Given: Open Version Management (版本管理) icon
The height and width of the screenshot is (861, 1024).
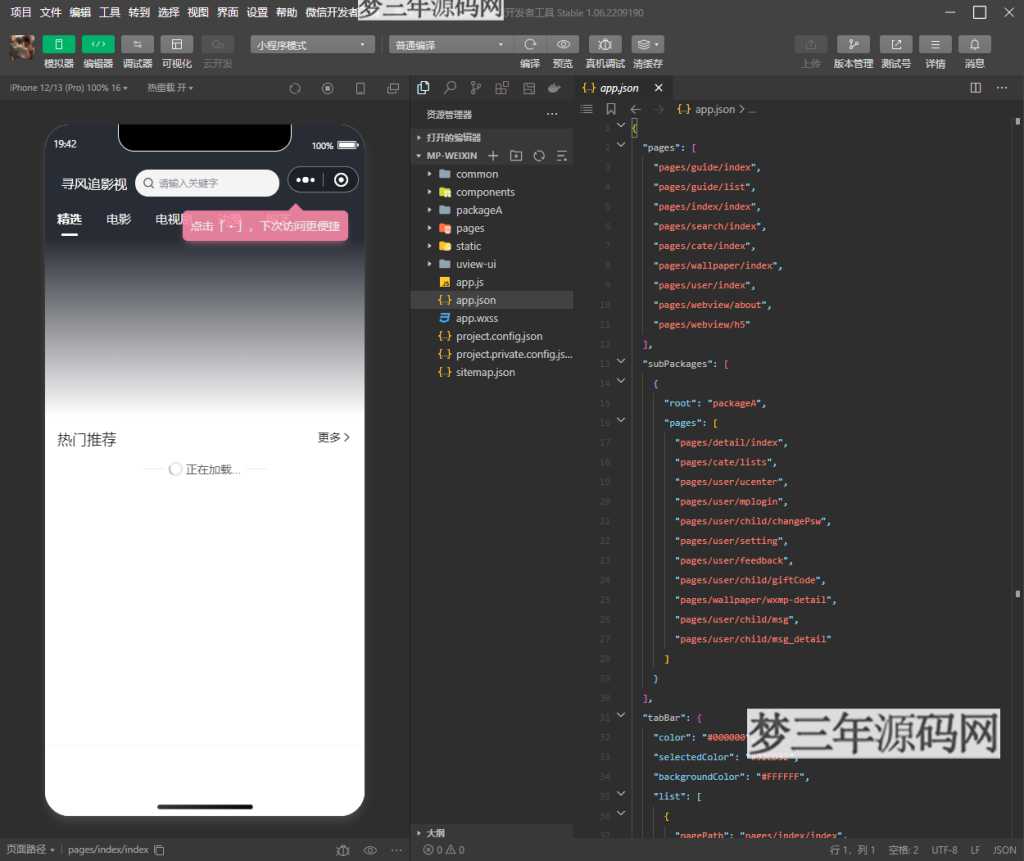Looking at the screenshot, I should pos(853,45).
